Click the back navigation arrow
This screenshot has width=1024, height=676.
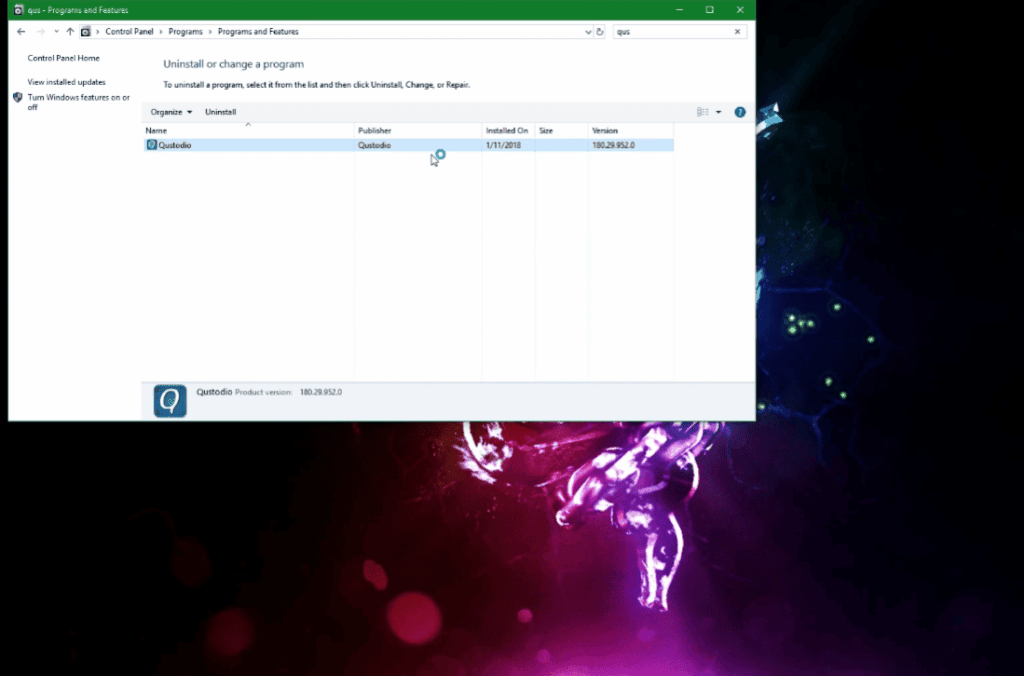point(20,31)
